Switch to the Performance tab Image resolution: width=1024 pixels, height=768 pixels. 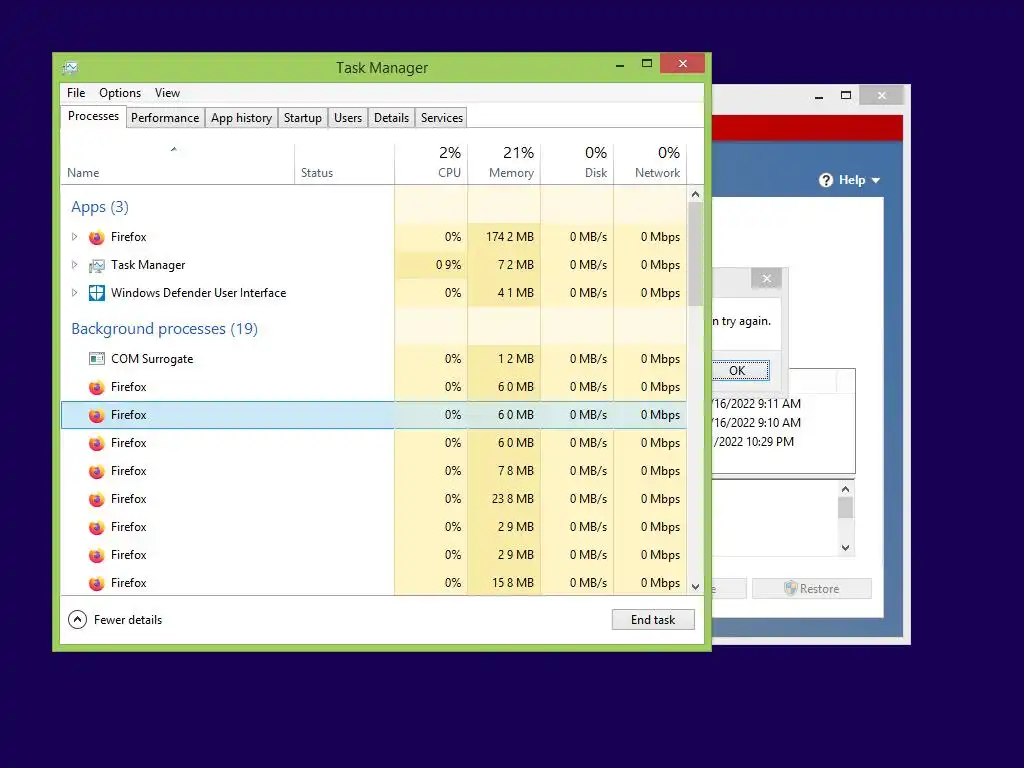point(165,118)
